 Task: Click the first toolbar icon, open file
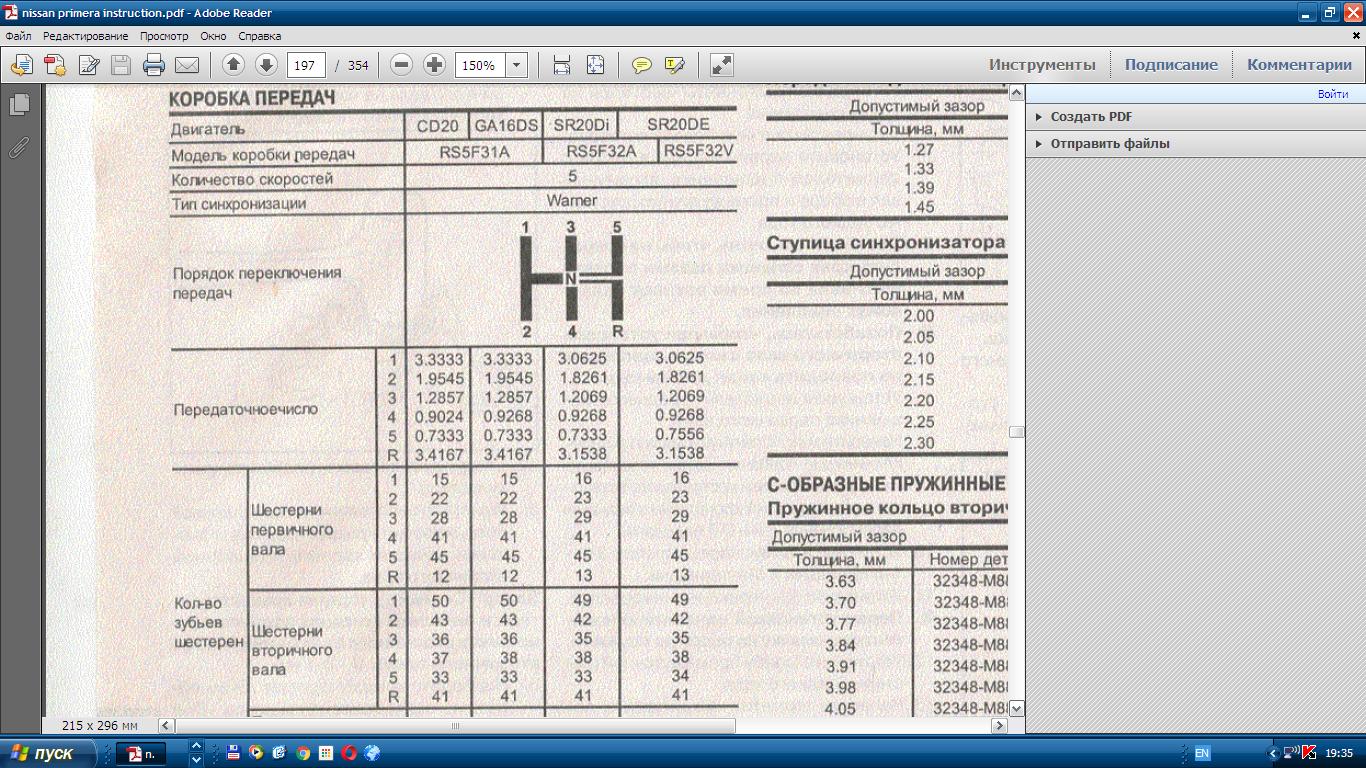[x=21, y=65]
